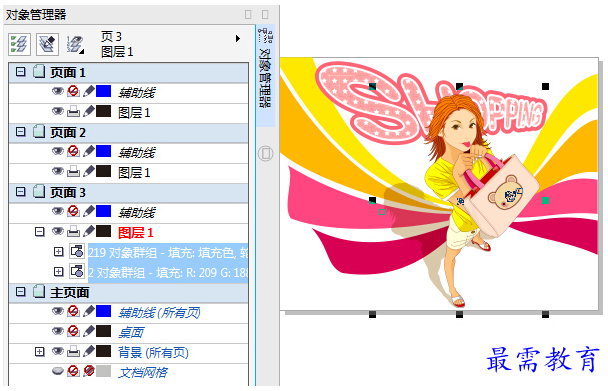
Task: Select the 文档网格 layer label
Action: tap(143, 373)
